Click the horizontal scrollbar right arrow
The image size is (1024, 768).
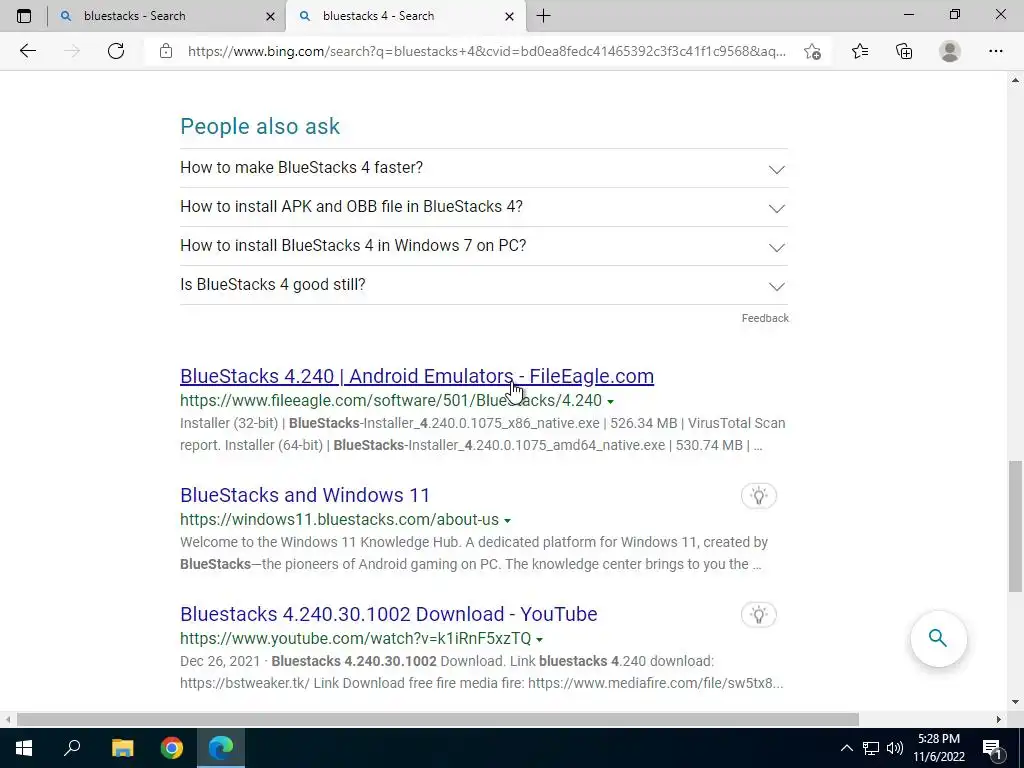pos(999,719)
